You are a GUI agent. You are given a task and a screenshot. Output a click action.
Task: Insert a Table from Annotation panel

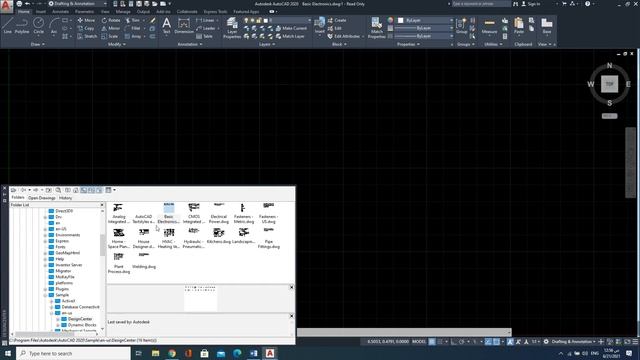(x=204, y=36)
